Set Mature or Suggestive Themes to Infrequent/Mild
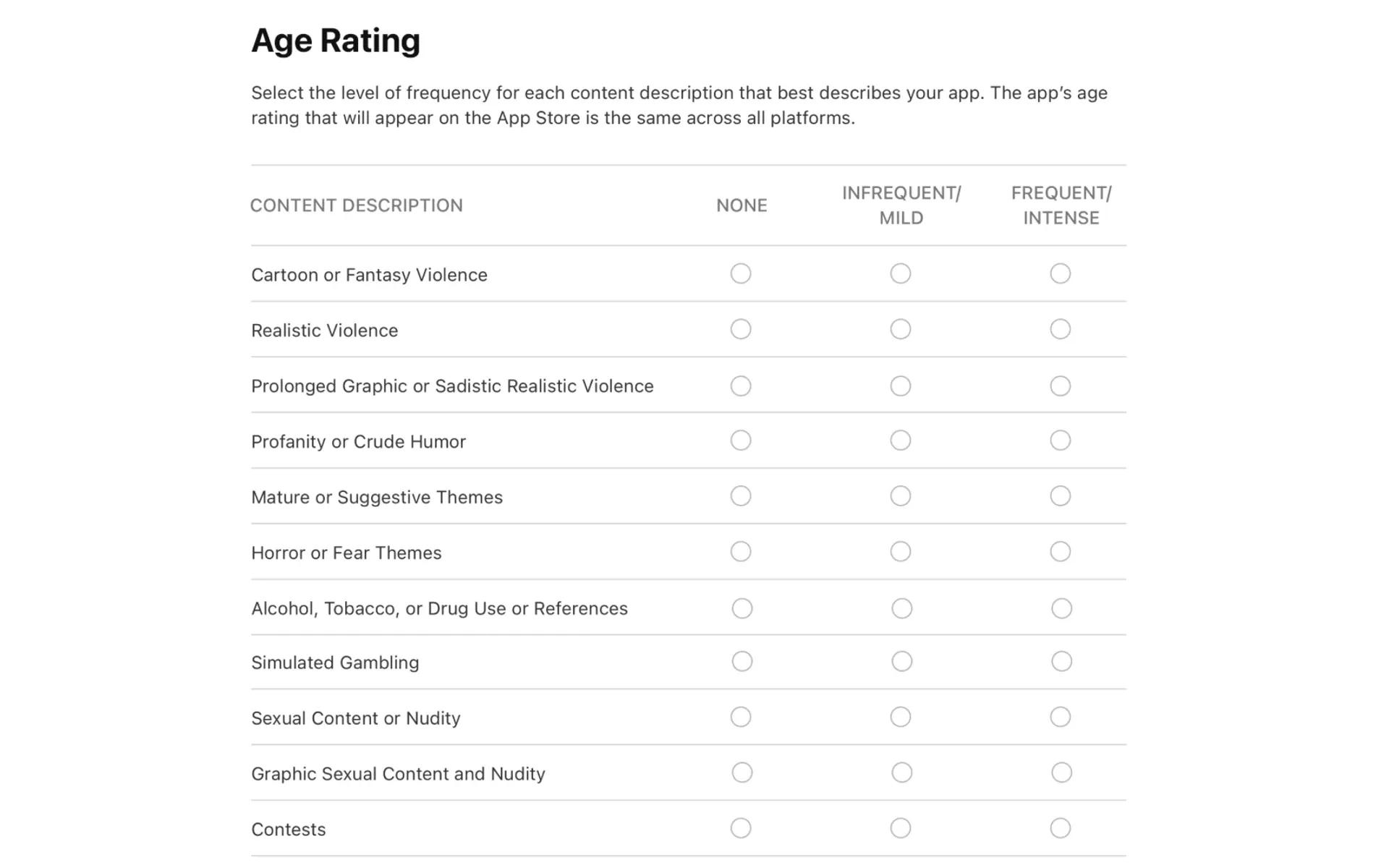Viewport: 1389px width, 868px height. (x=900, y=496)
